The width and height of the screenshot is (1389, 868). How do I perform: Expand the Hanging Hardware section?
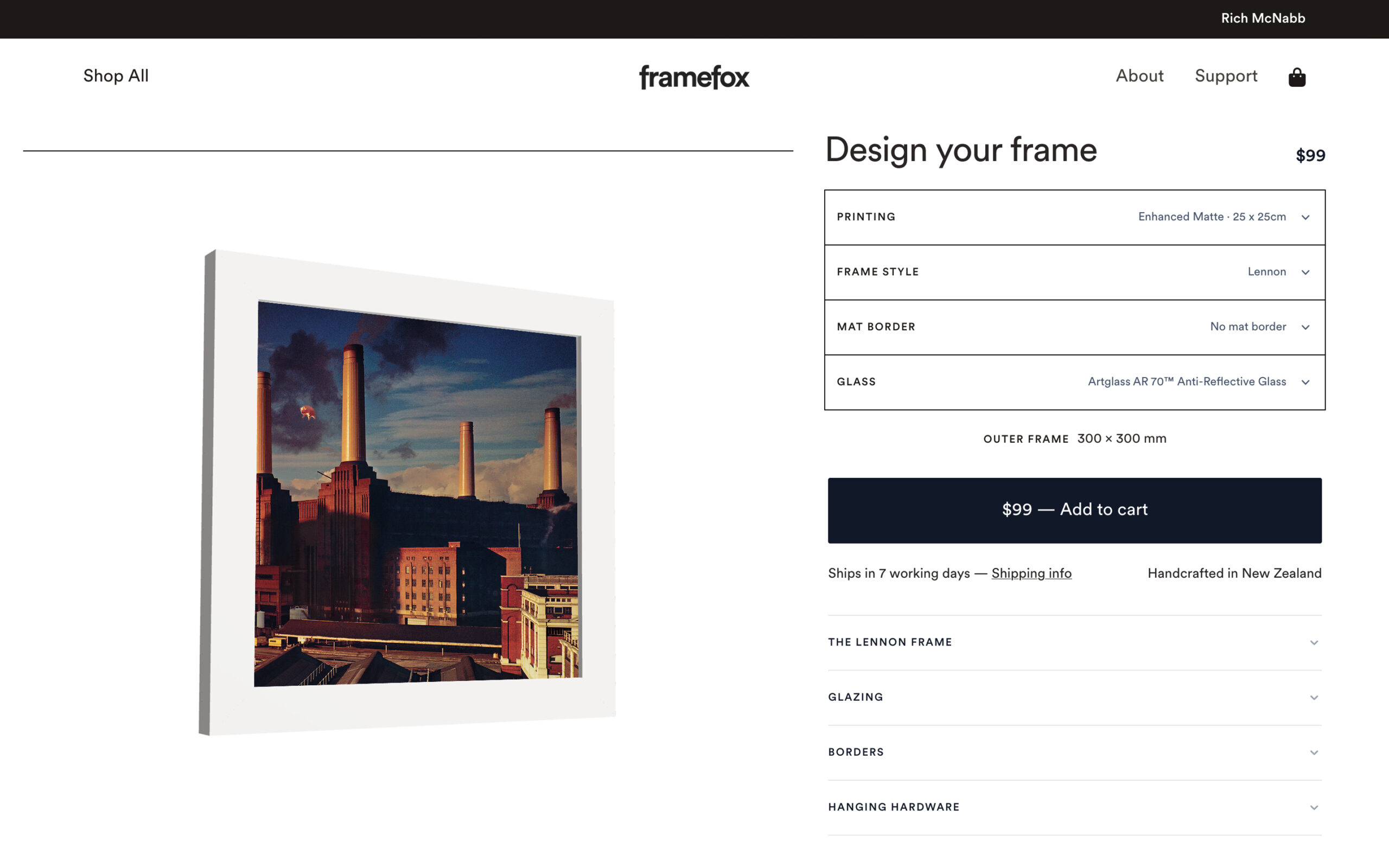point(1074,808)
